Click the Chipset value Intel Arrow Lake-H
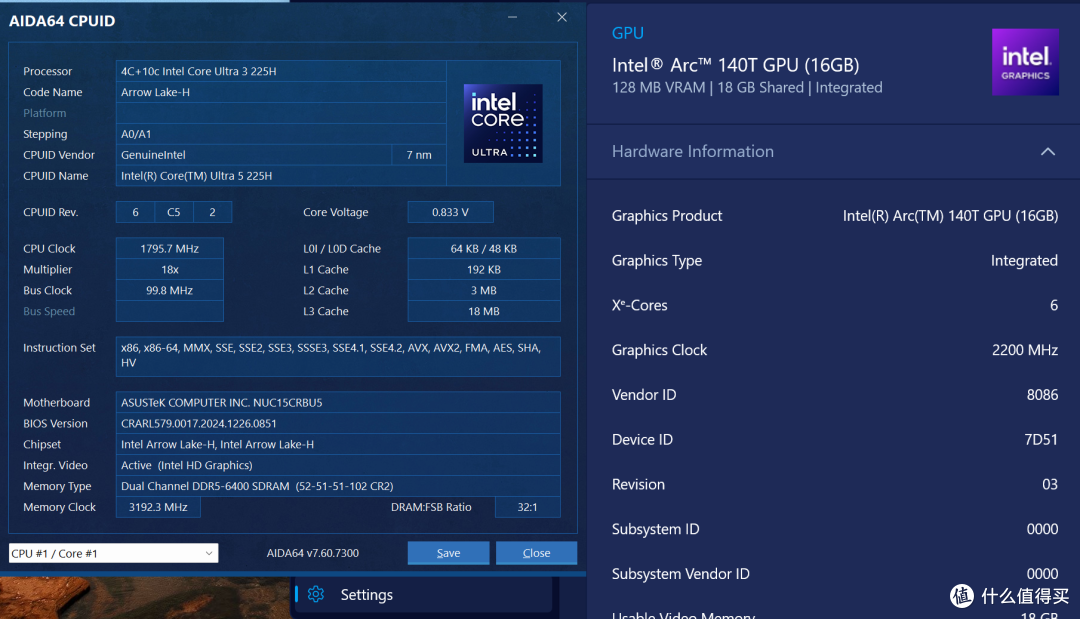 coord(338,444)
